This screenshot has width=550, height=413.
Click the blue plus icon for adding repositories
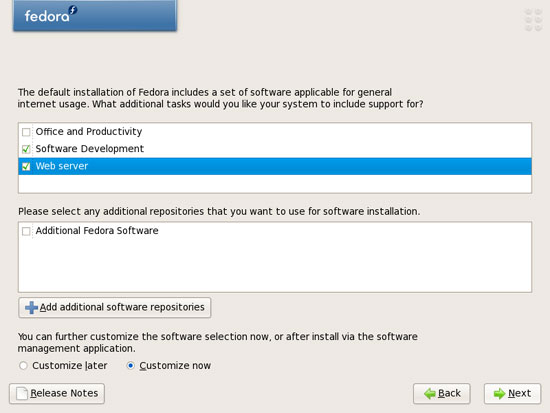click(x=31, y=308)
